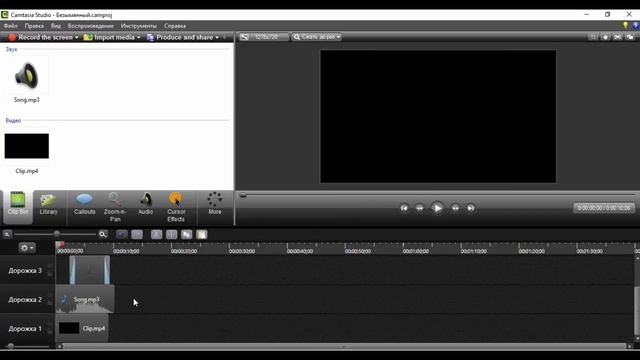Click the Дорожка 2 track label
The height and width of the screenshot is (360, 640).
pos(25,300)
